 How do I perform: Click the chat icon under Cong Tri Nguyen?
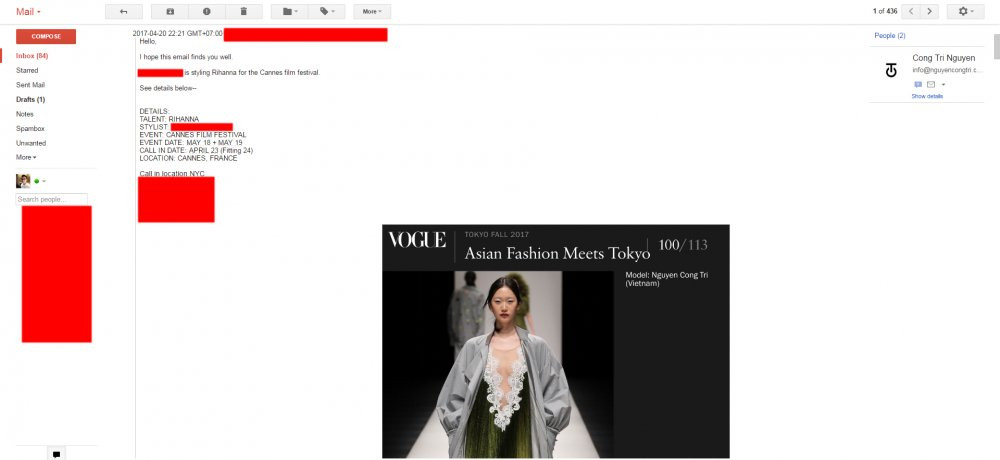[x=918, y=84]
